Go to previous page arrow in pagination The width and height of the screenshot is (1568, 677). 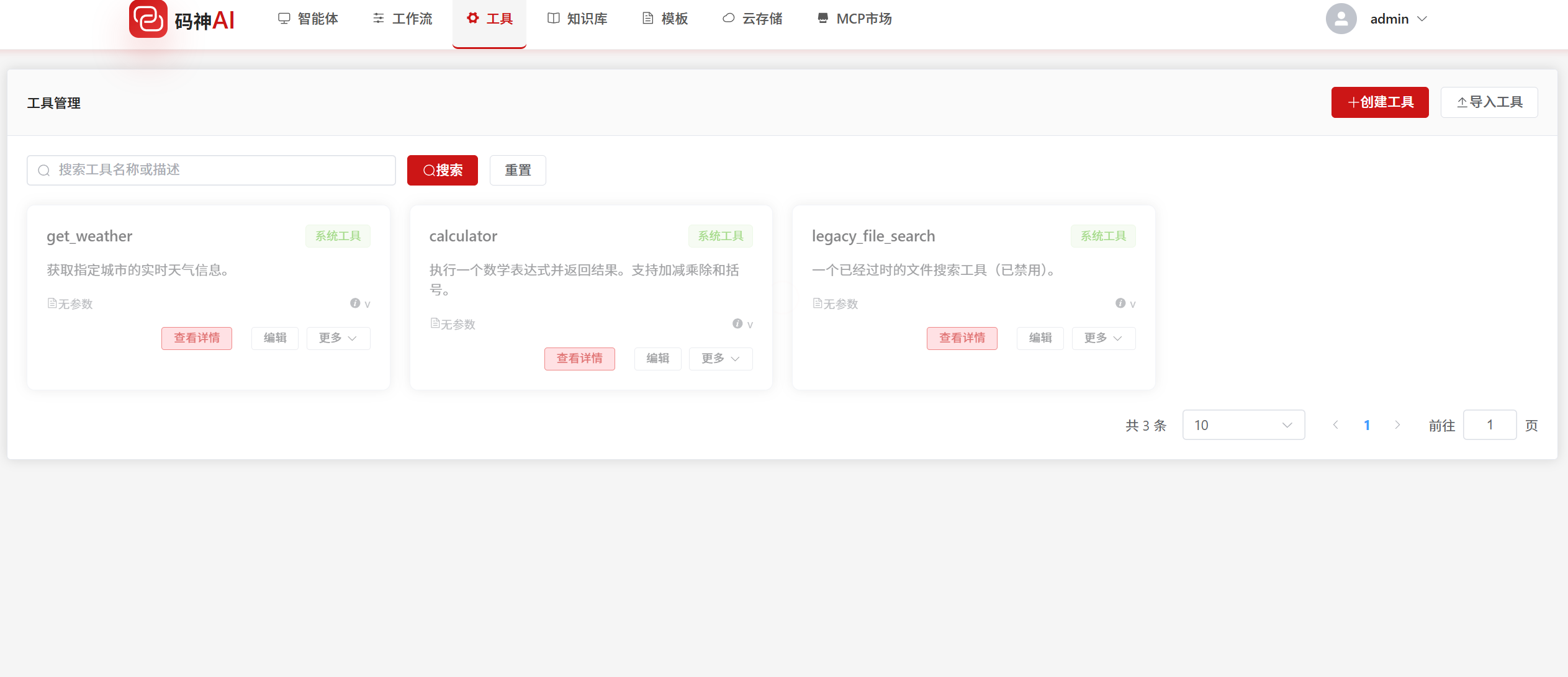1335,425
